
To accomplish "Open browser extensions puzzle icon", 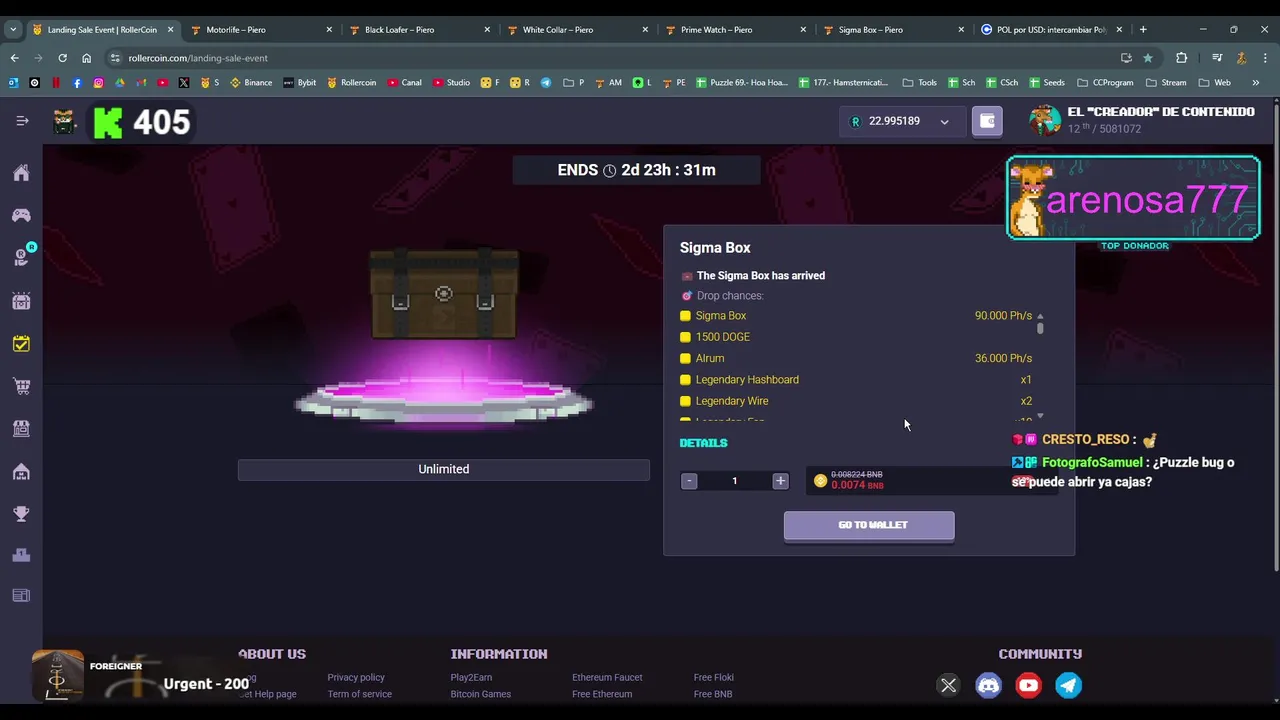I will [1181, 58].
